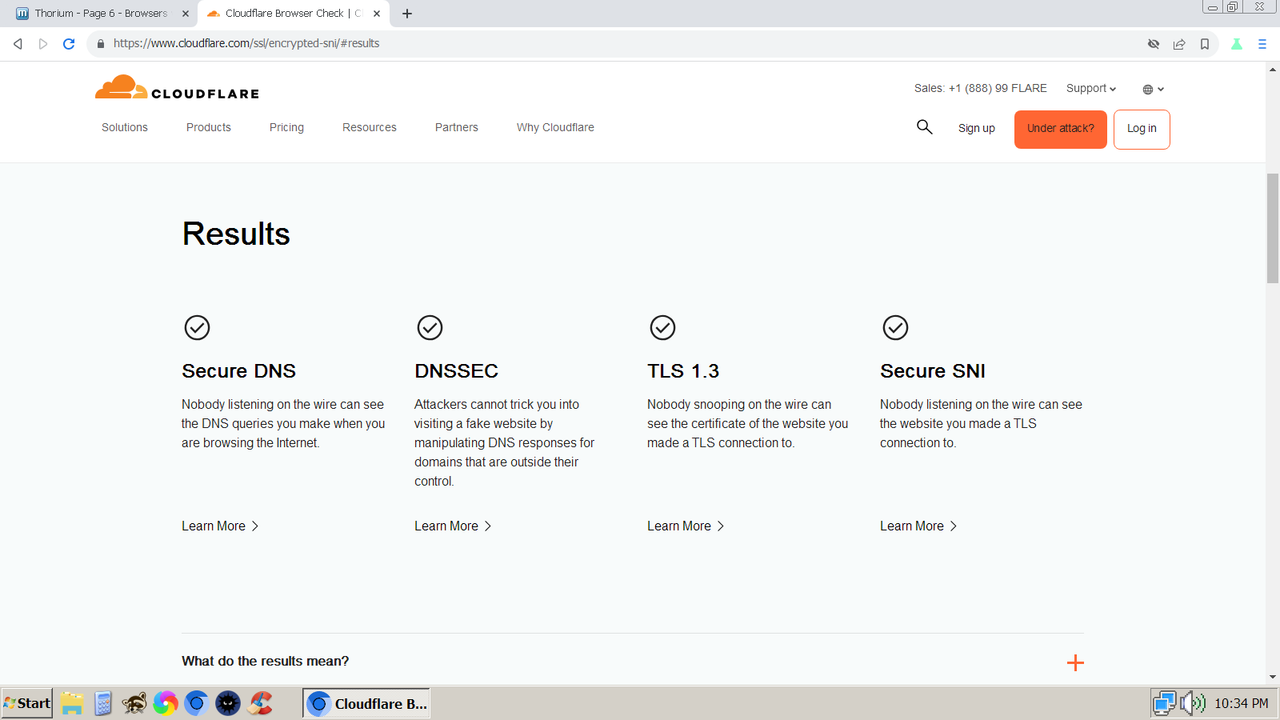1280x720 pixels.
Task: Open the colorful pinwheel app in the taskbar
Action: click(165, 703)
